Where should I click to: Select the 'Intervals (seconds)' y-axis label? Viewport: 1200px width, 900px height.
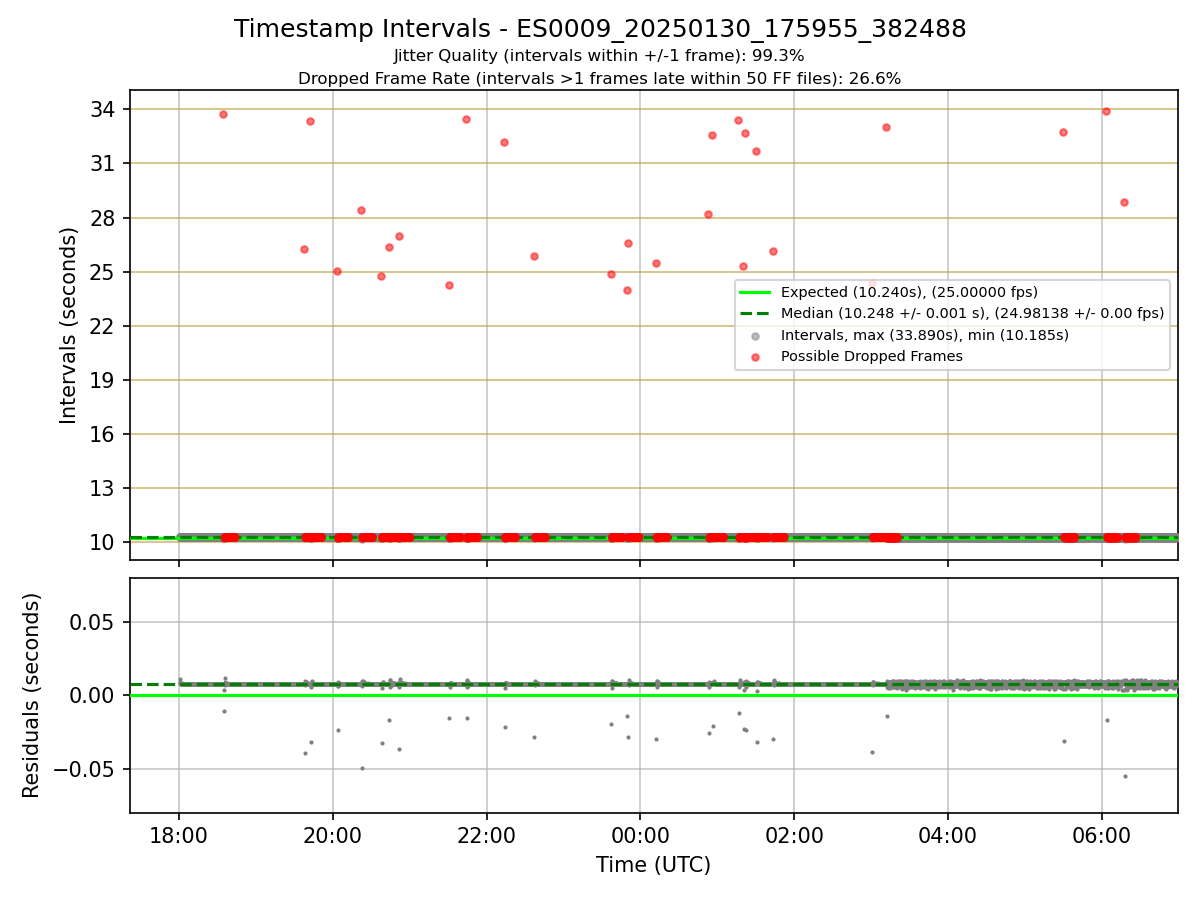[69, 325]
